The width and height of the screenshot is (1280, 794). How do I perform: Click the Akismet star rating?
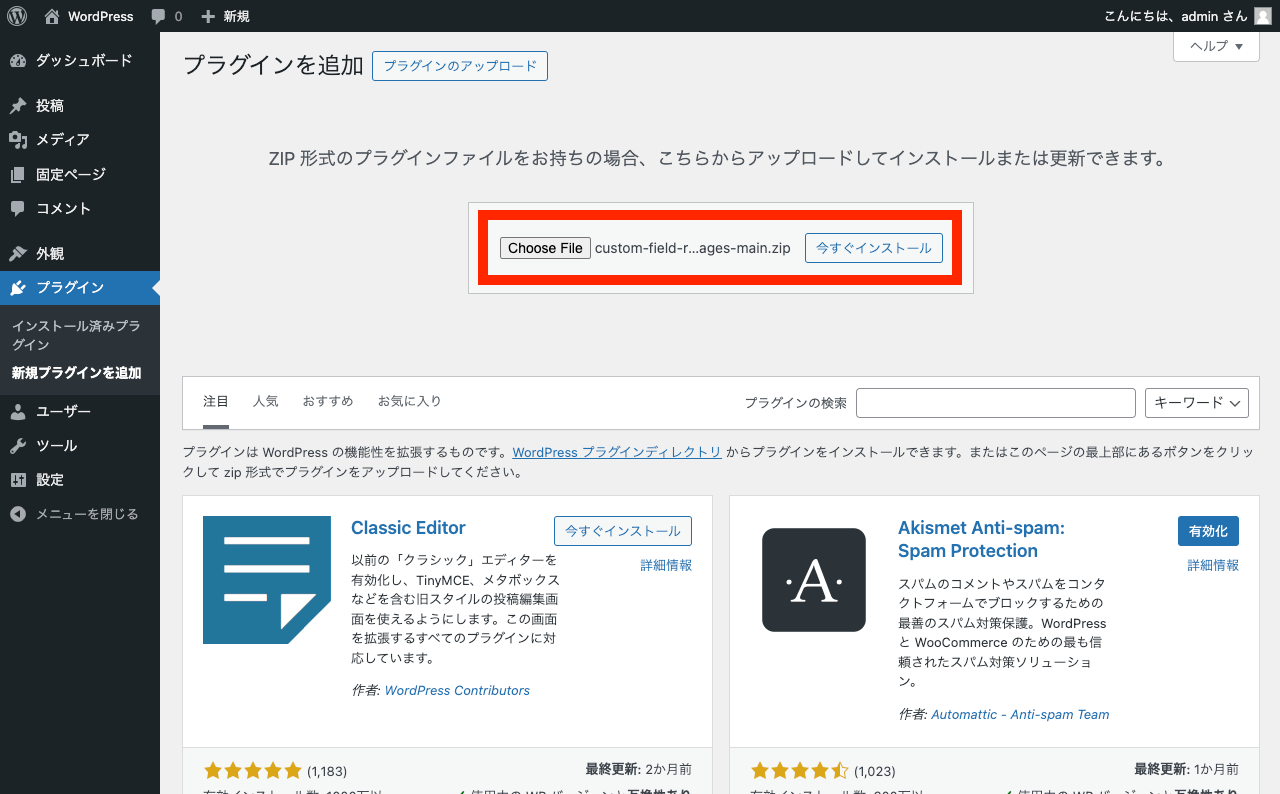click(800, 771)
